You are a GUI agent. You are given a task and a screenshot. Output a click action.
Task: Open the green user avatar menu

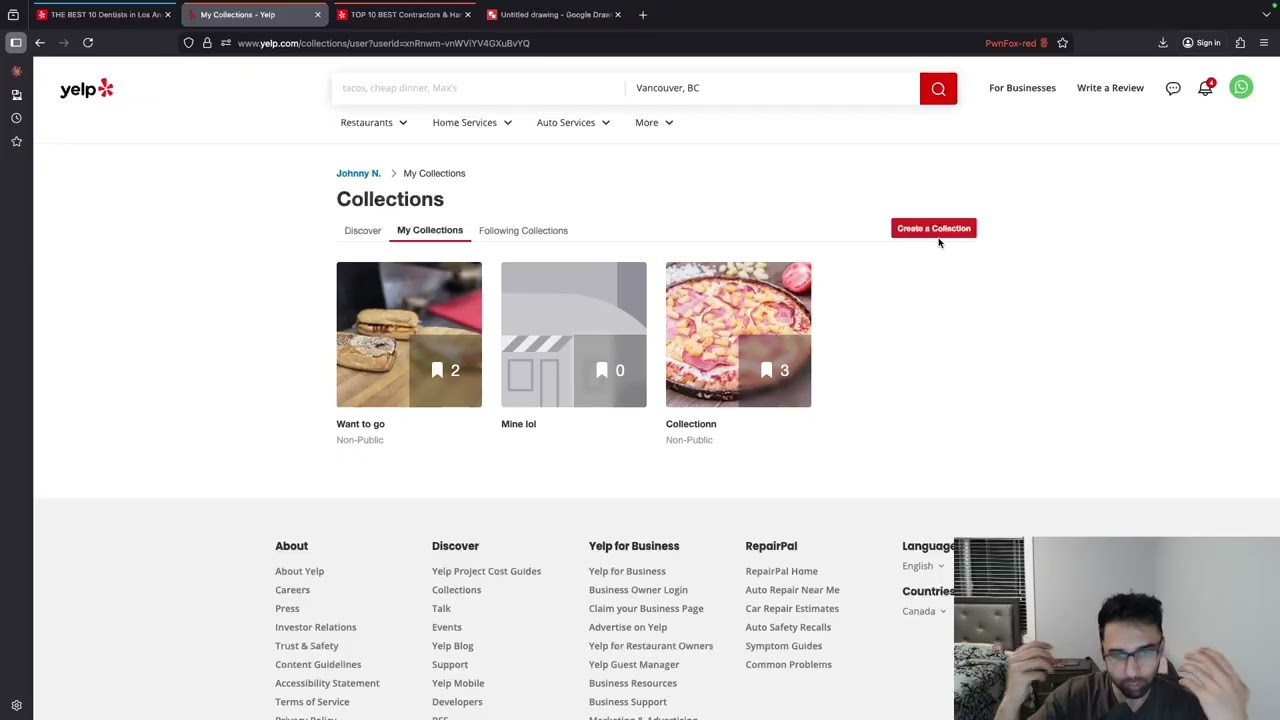coord(1241,87)
